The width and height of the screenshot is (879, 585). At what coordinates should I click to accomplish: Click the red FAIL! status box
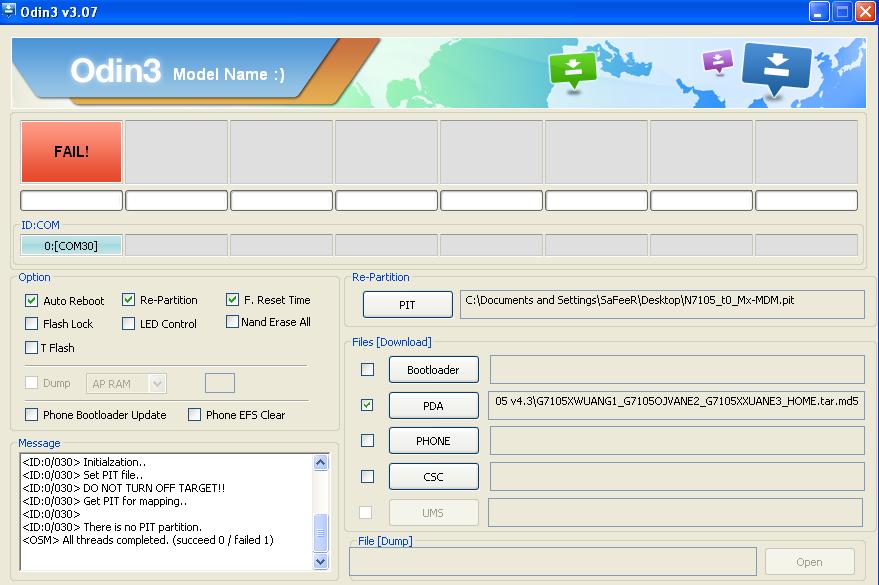coord(71,152)
